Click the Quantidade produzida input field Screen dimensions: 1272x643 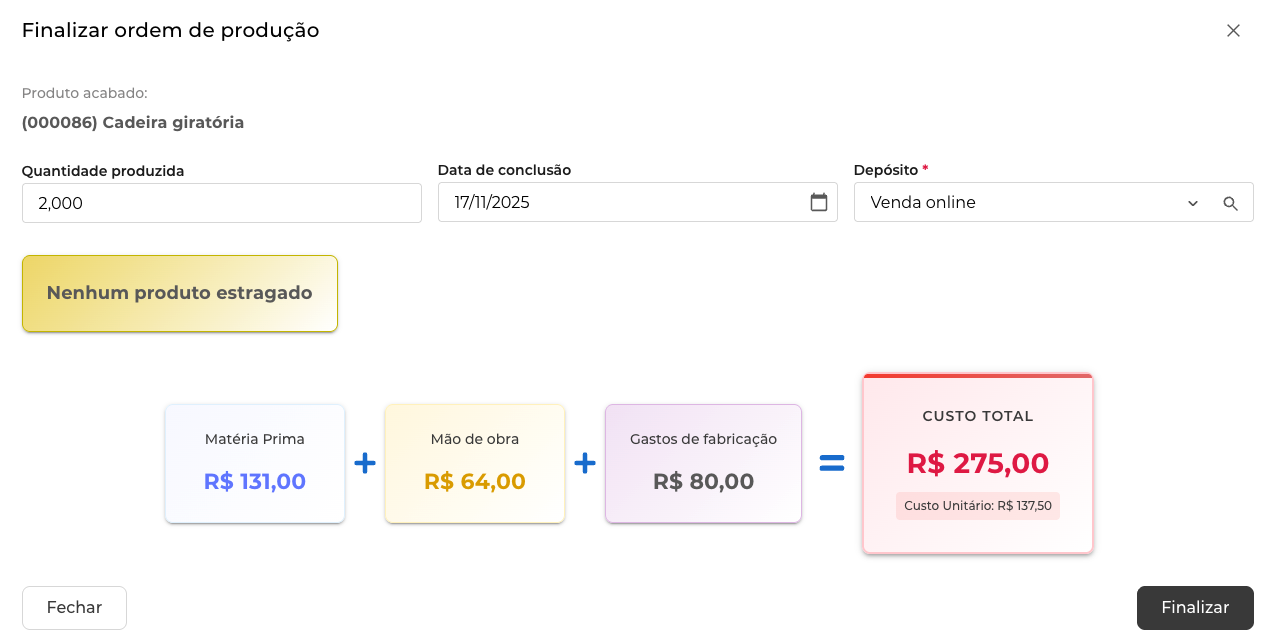pos(221,203)
